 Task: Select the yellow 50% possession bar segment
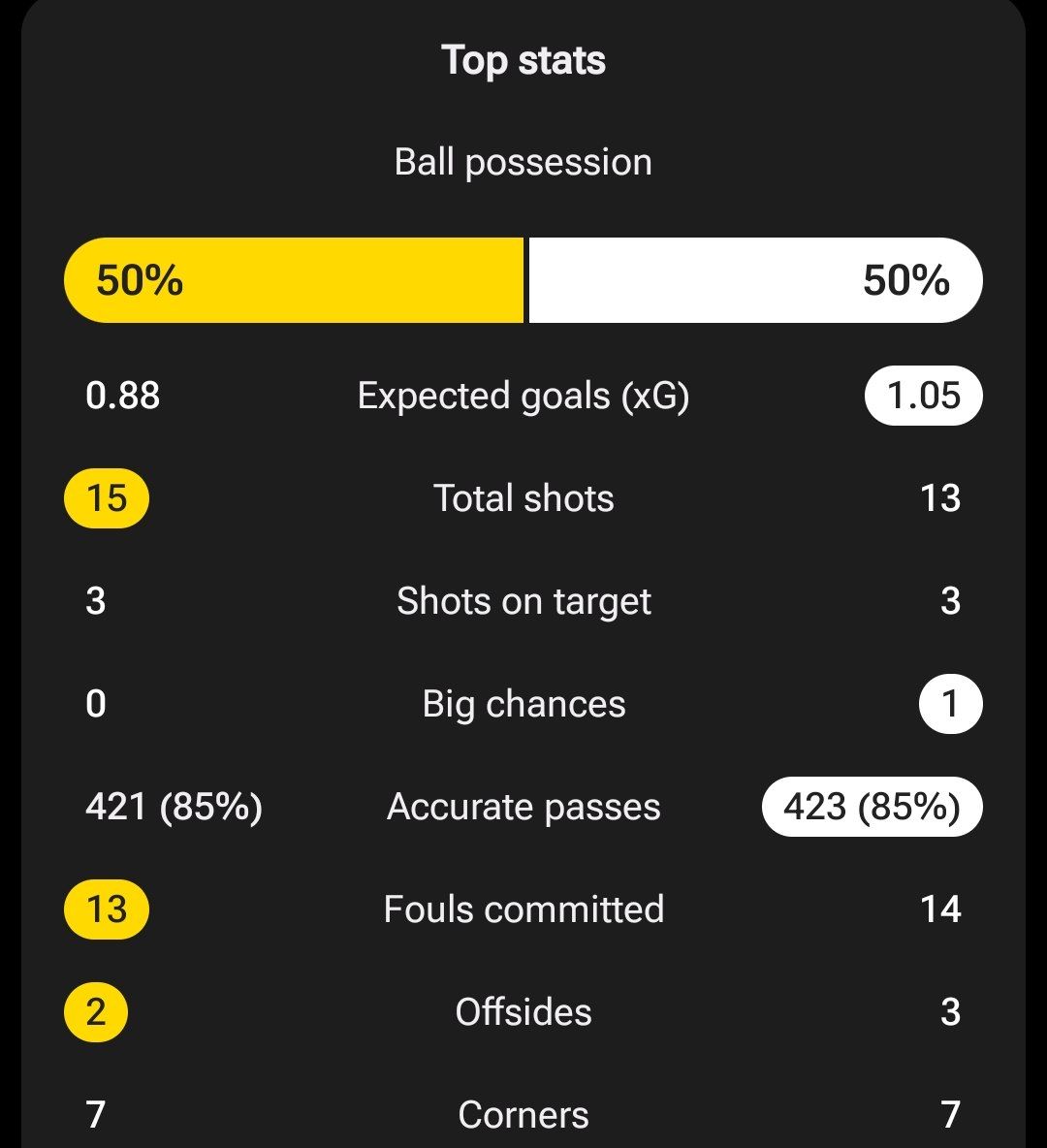coord(294,280)
